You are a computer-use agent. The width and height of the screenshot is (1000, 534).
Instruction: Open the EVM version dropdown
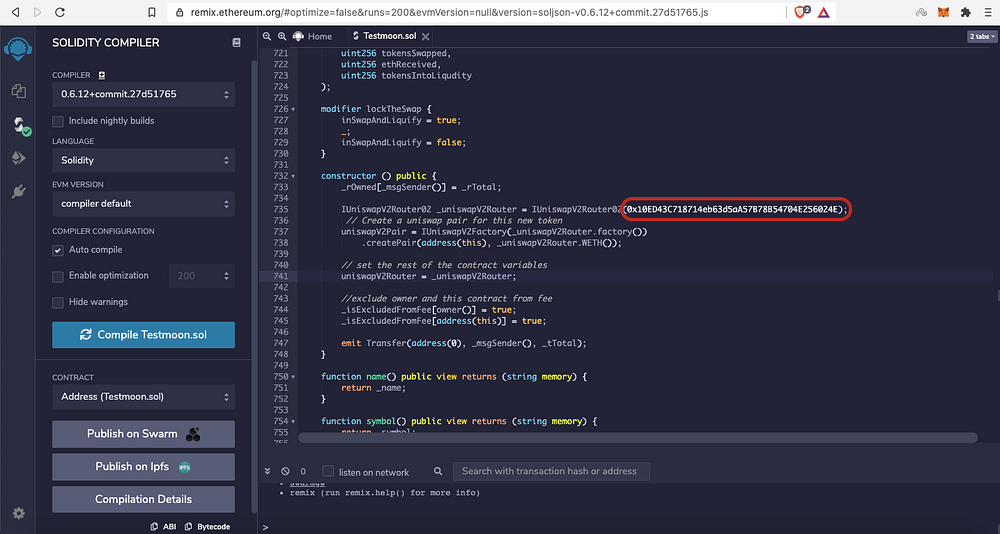coord(143,204)
